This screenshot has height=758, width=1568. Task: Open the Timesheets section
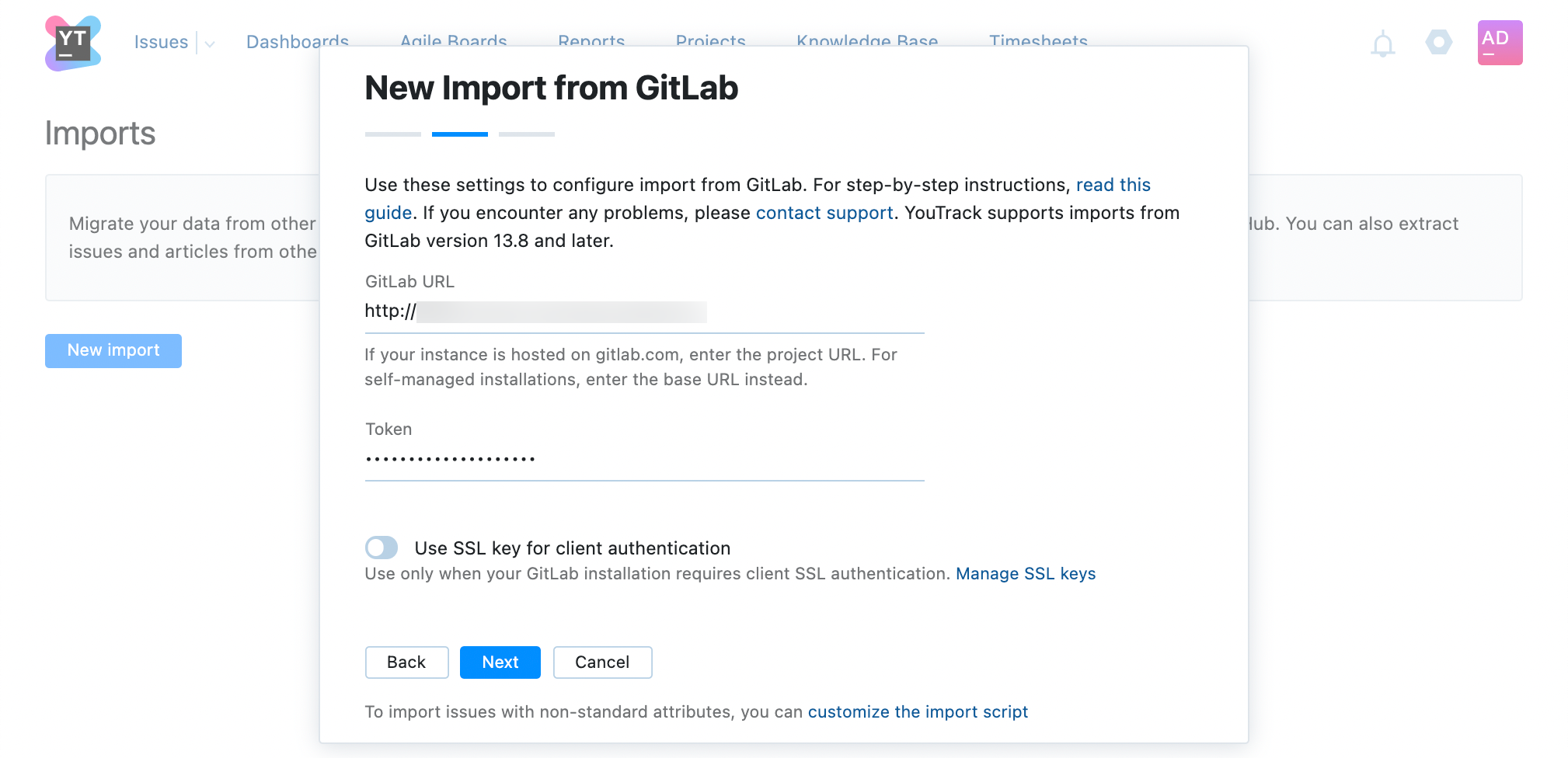tap(1038, 41)
